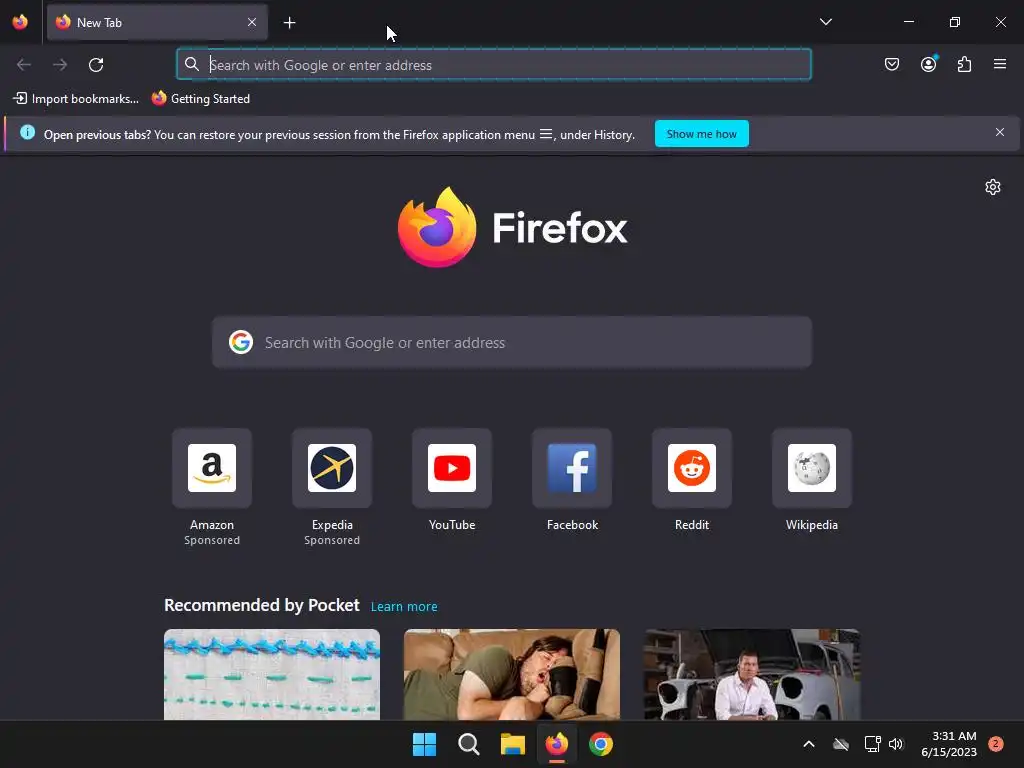The image size is (1024, 768).
Task: Click the Recommended by Pocket heading
Action: pyautogui.click(x=261, y=605)
